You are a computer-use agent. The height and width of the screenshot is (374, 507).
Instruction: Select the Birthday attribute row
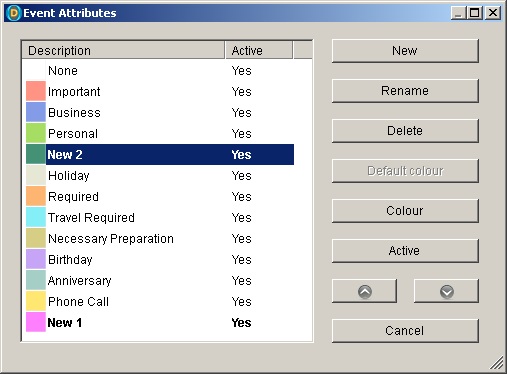click(x=160, y=259)
